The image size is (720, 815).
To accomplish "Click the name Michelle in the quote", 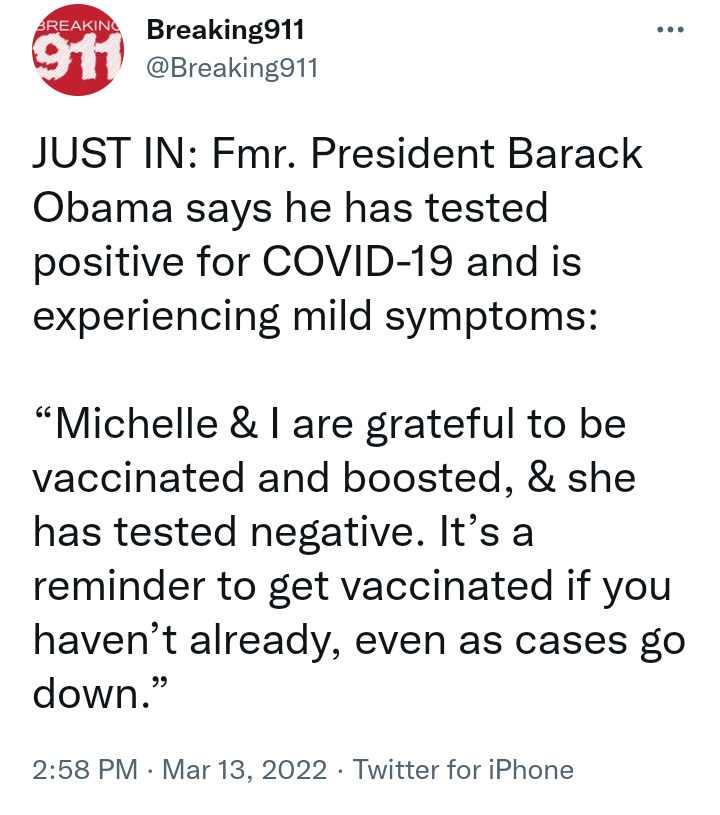I will point(137,424).
